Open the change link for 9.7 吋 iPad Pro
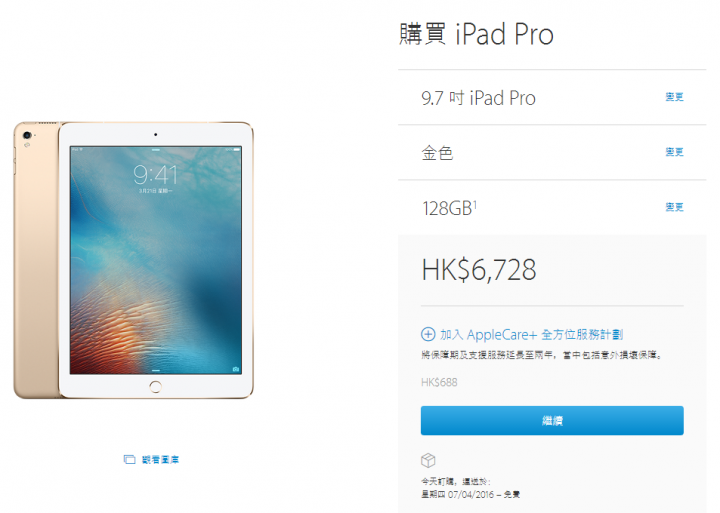This screenshot has width=720, height=513. pyautogui.click(x=675, y=97)
